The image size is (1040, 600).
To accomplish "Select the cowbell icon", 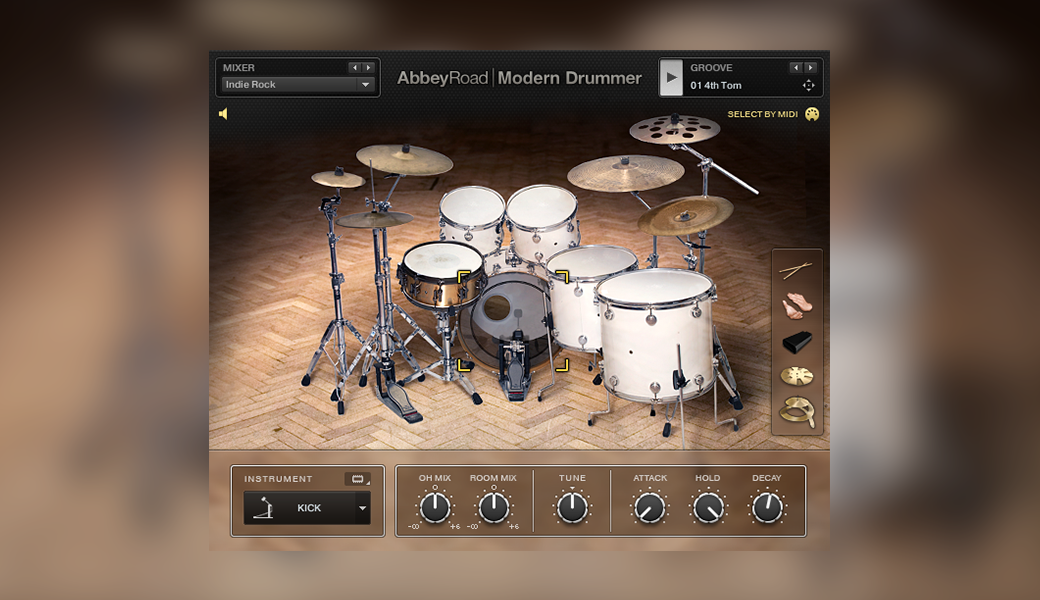I will [797, 342].
